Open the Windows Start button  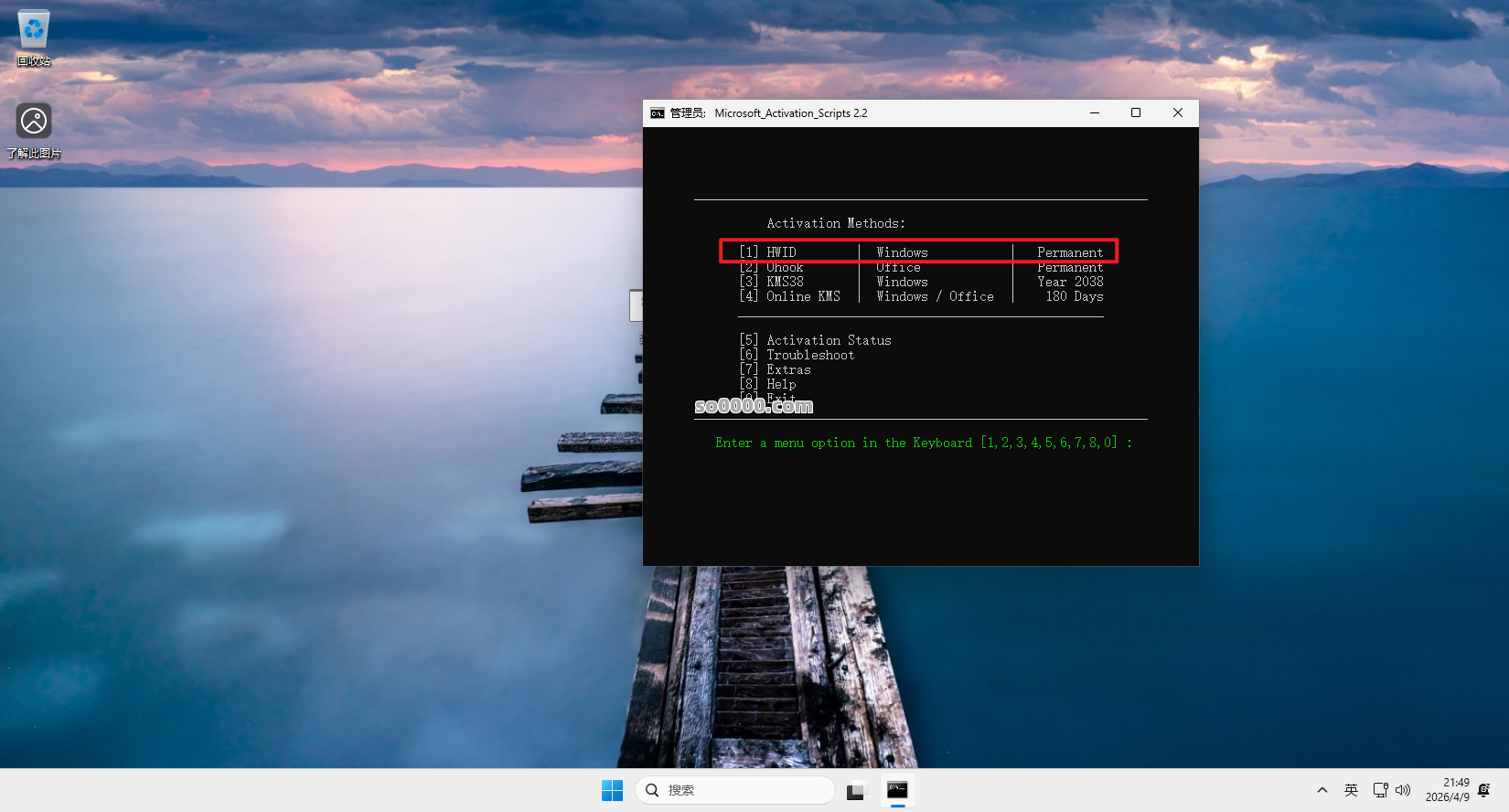(x=612, y=790)
